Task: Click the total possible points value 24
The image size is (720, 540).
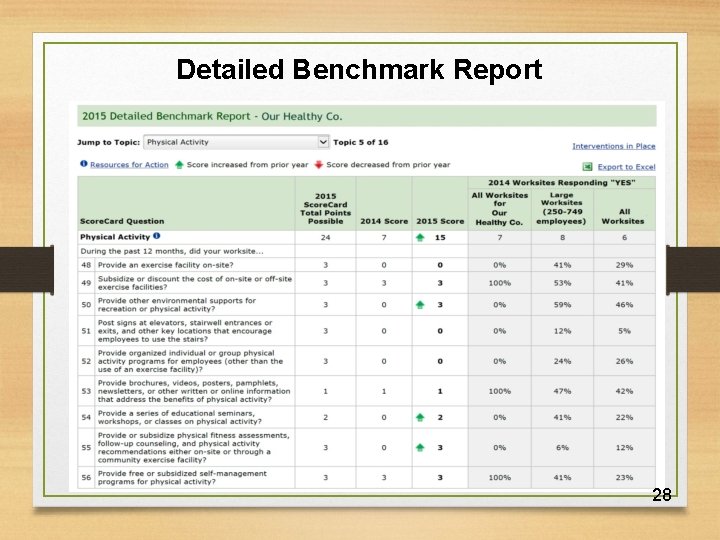Action: tap(325, 237)
